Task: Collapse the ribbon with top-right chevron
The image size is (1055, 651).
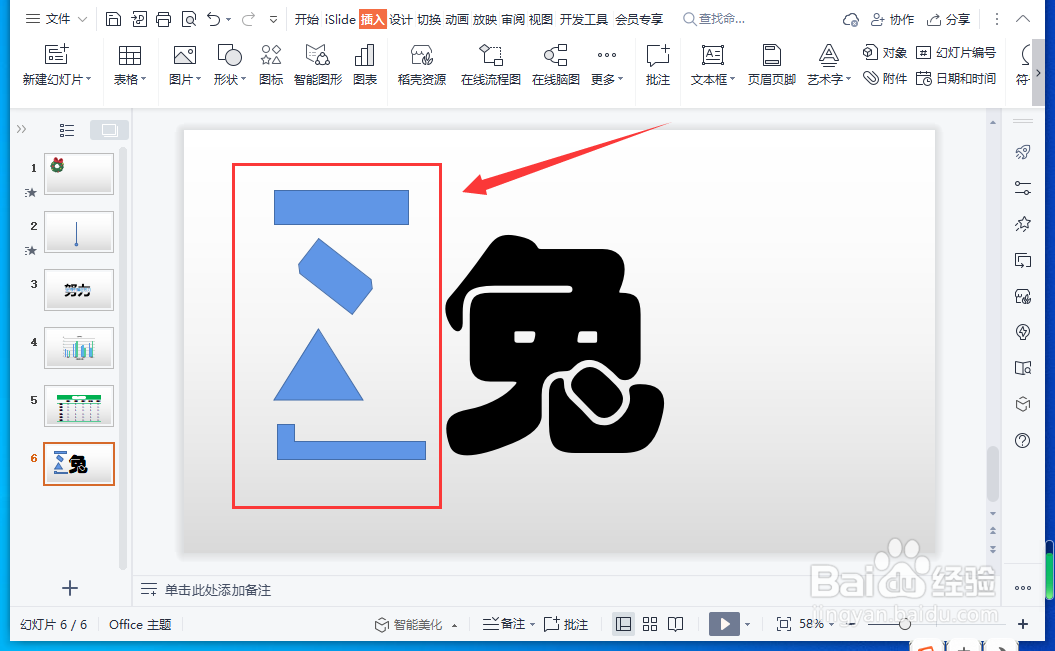Action: (x=1023, y=19)
